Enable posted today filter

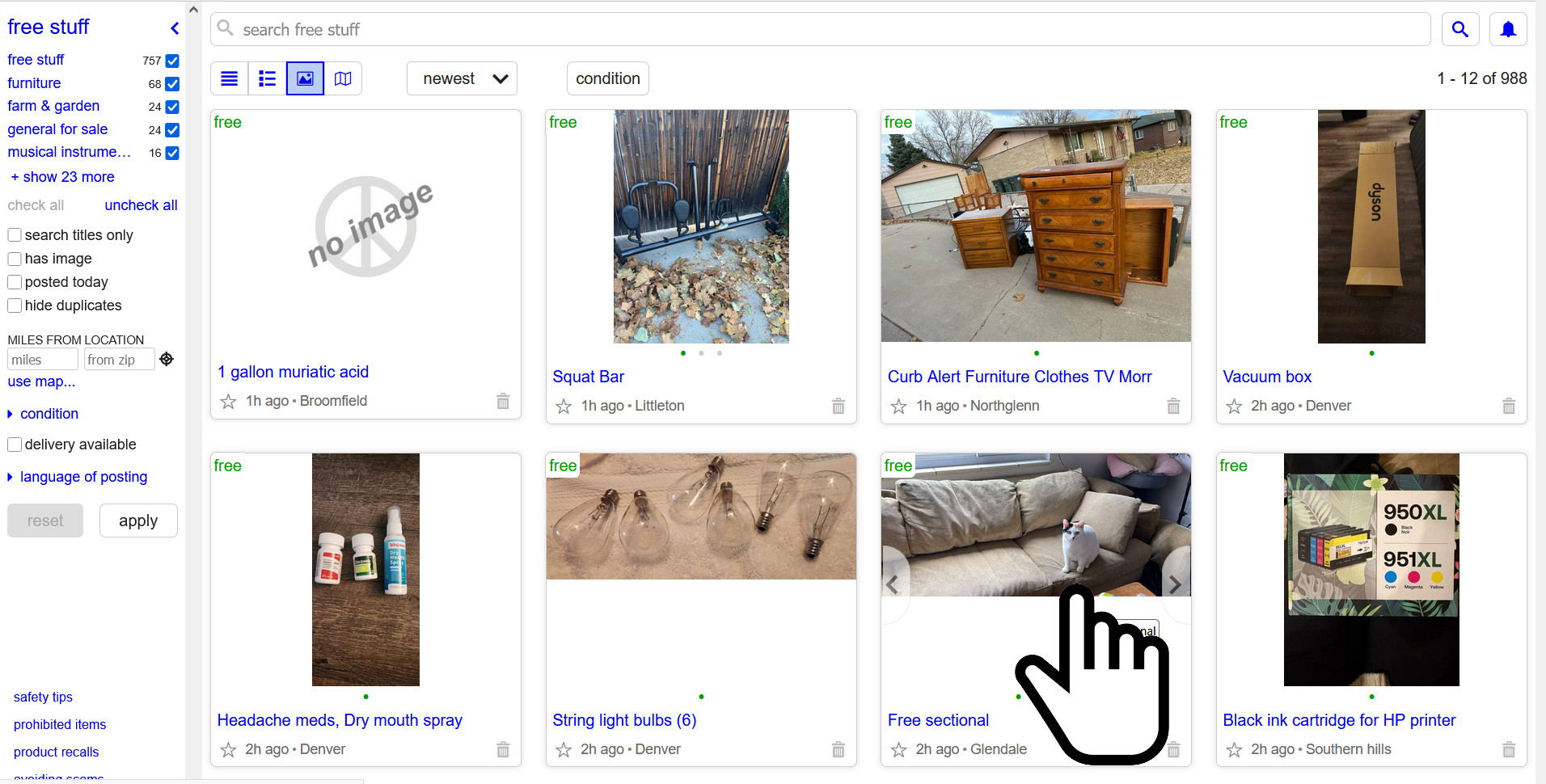point(15,282)
